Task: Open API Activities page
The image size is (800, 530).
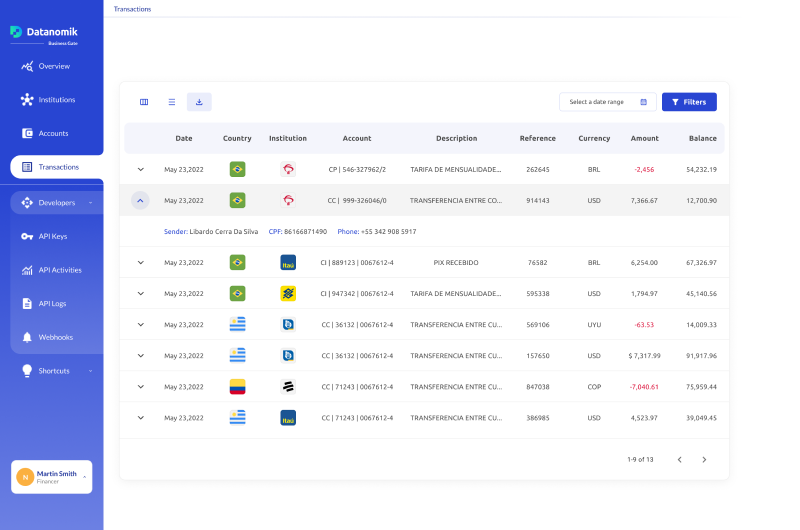Action: (51, 270)
